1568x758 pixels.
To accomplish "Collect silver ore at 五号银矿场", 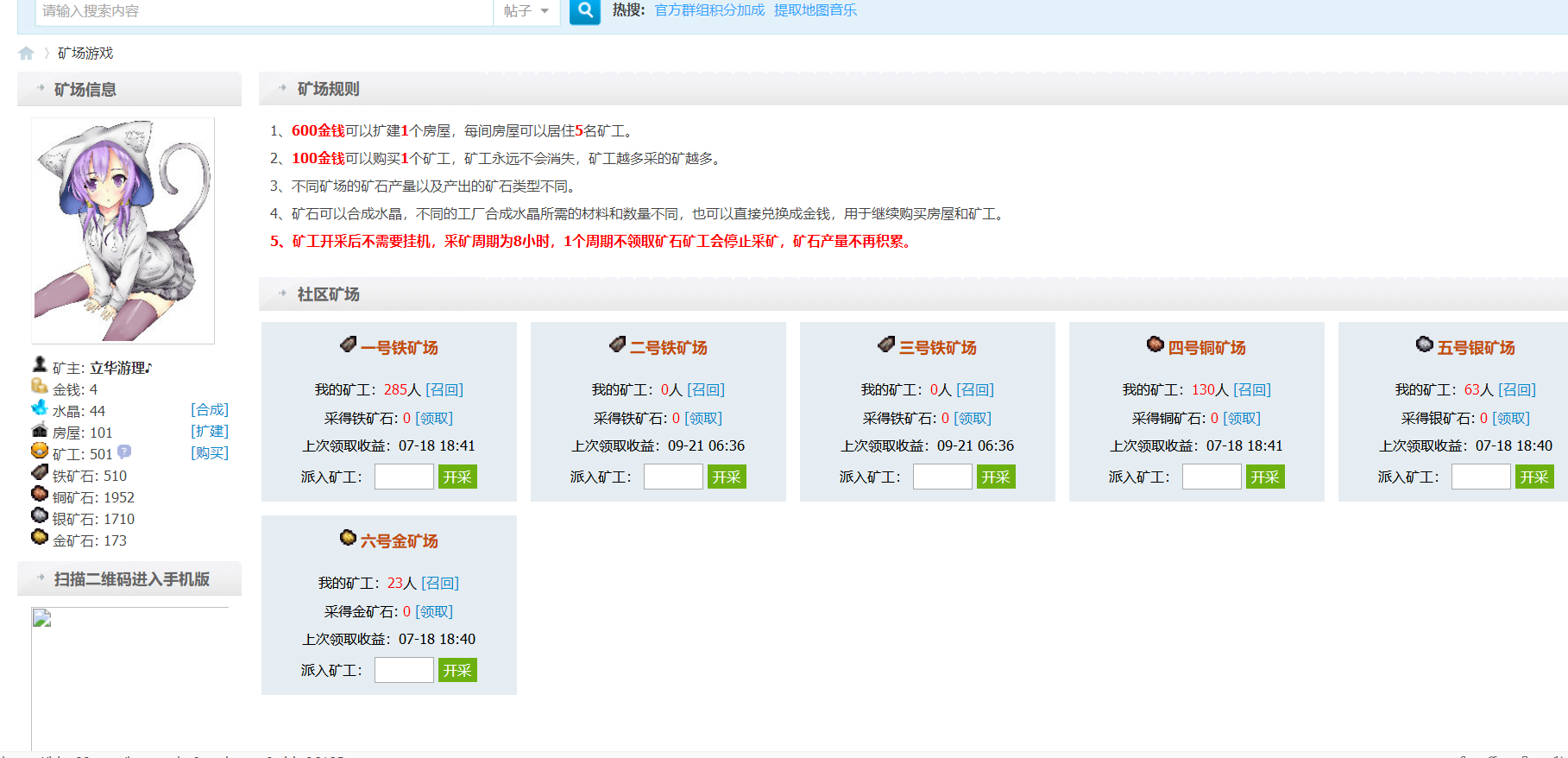I will pos(1511,419).
